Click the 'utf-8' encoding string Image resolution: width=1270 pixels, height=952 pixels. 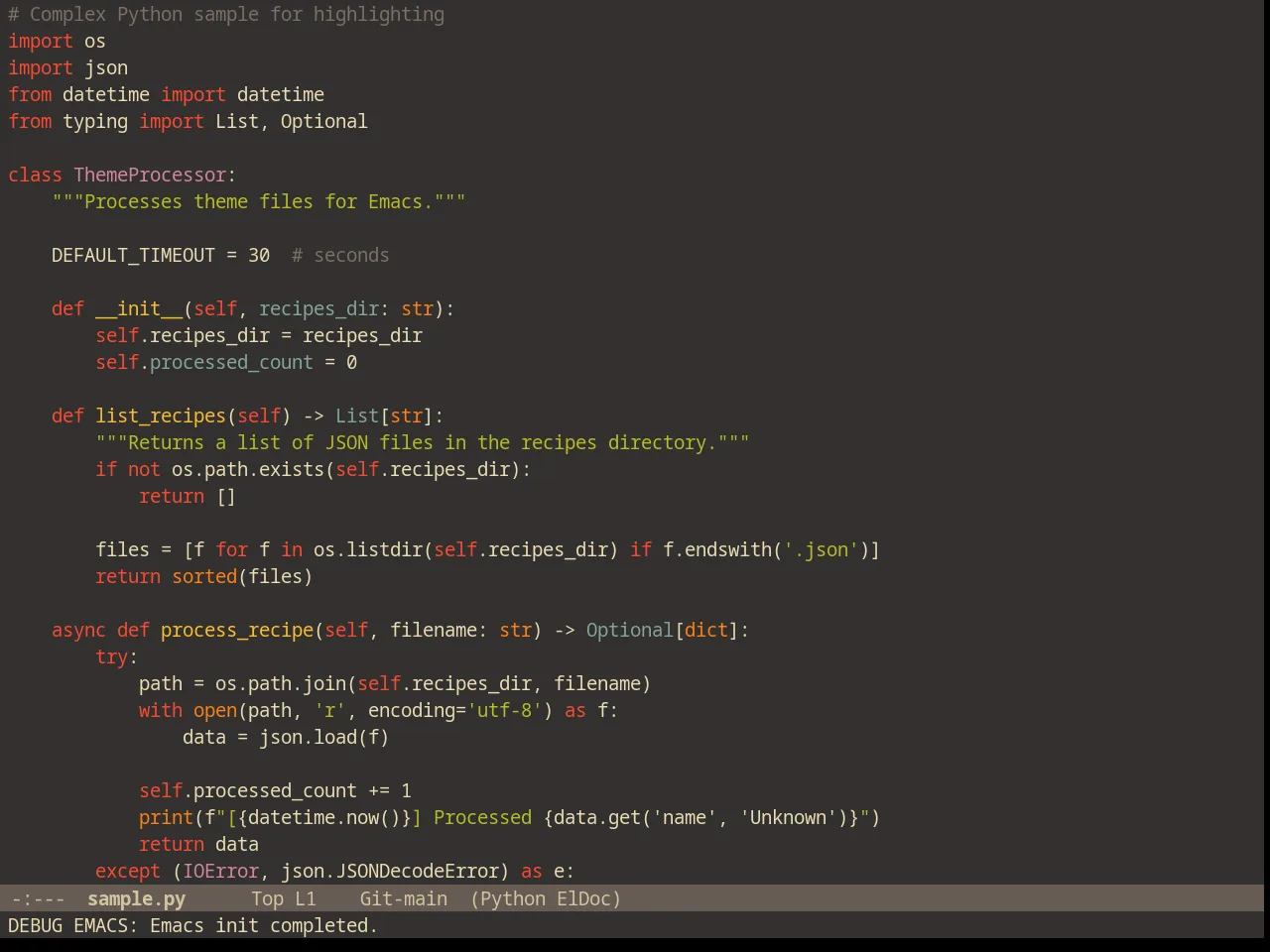coord(504,710)
